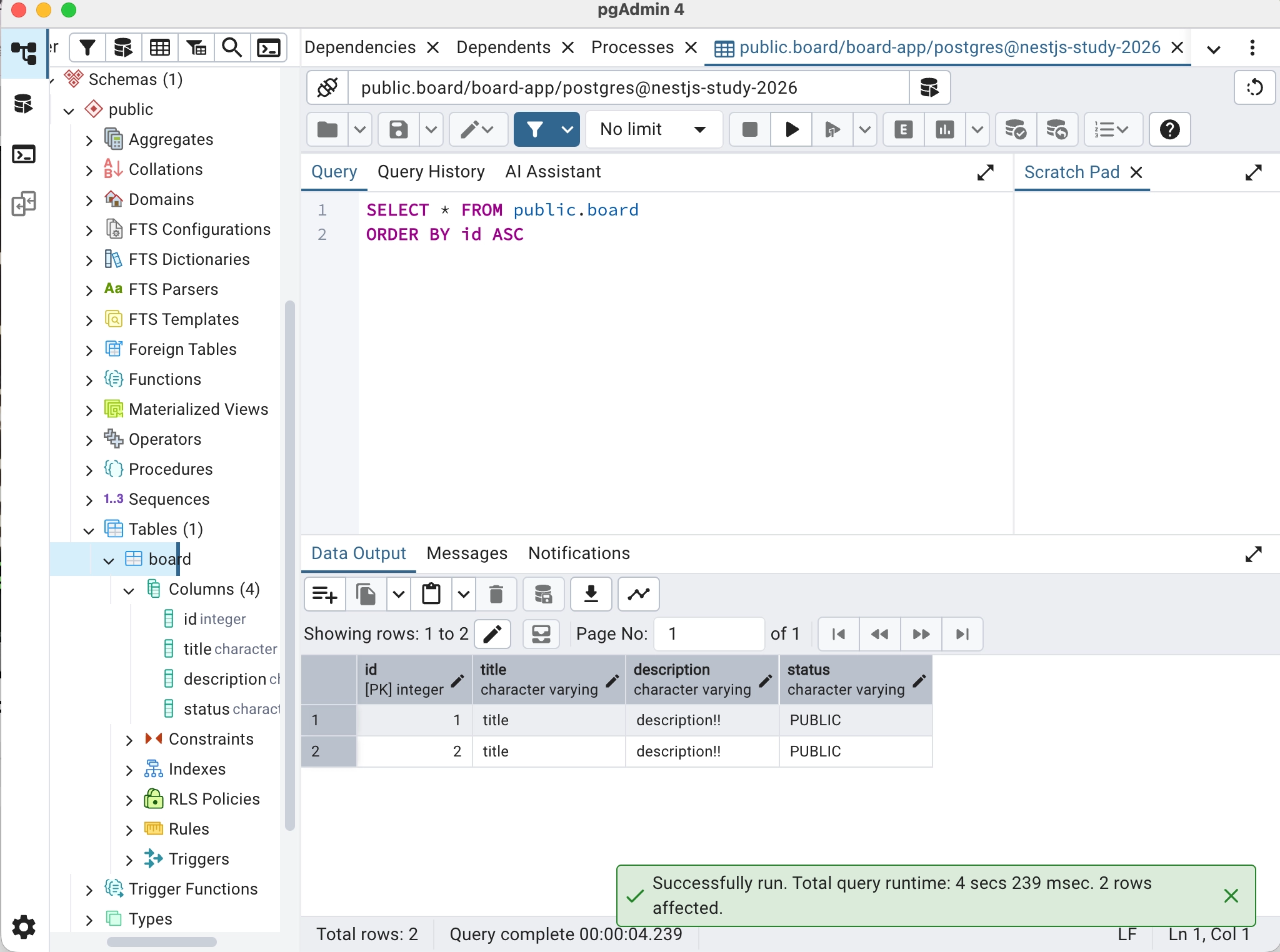
Task: Click the stop query square button
Action: tap(750, 129)
